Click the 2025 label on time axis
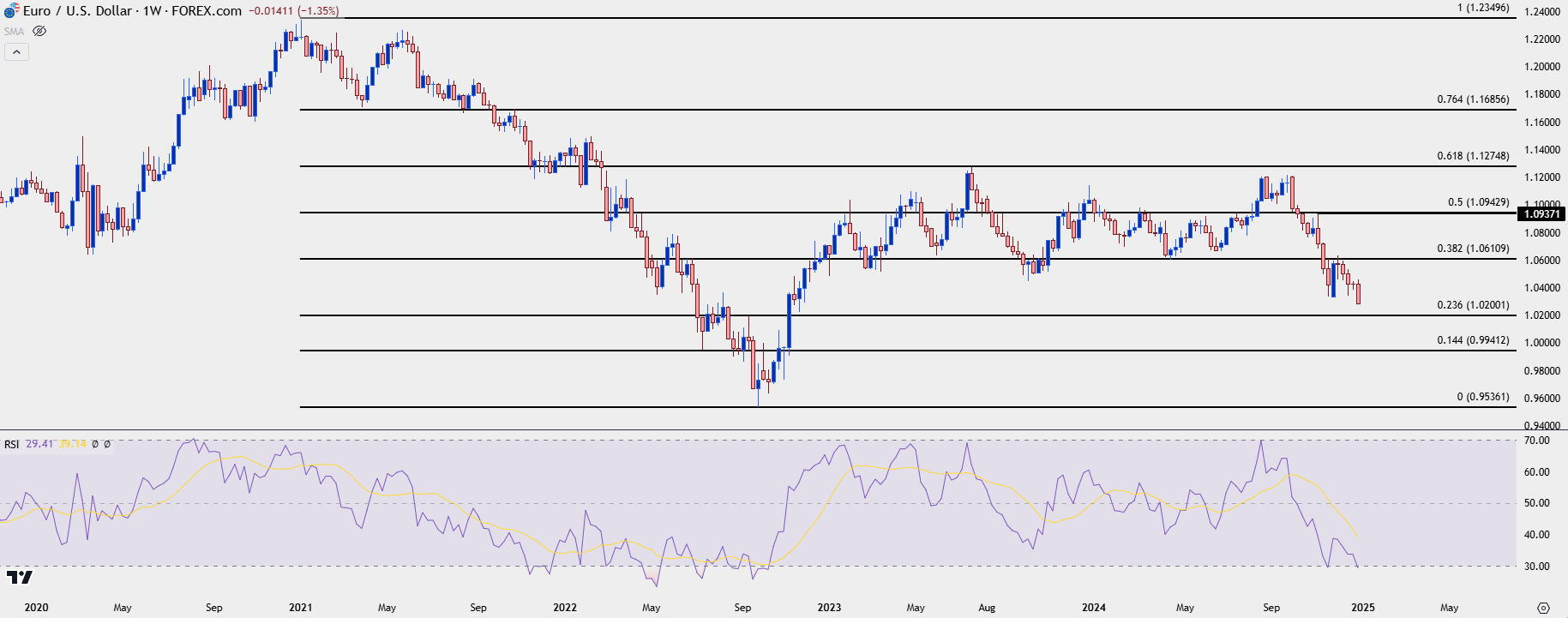 [x=1363, y=608]
